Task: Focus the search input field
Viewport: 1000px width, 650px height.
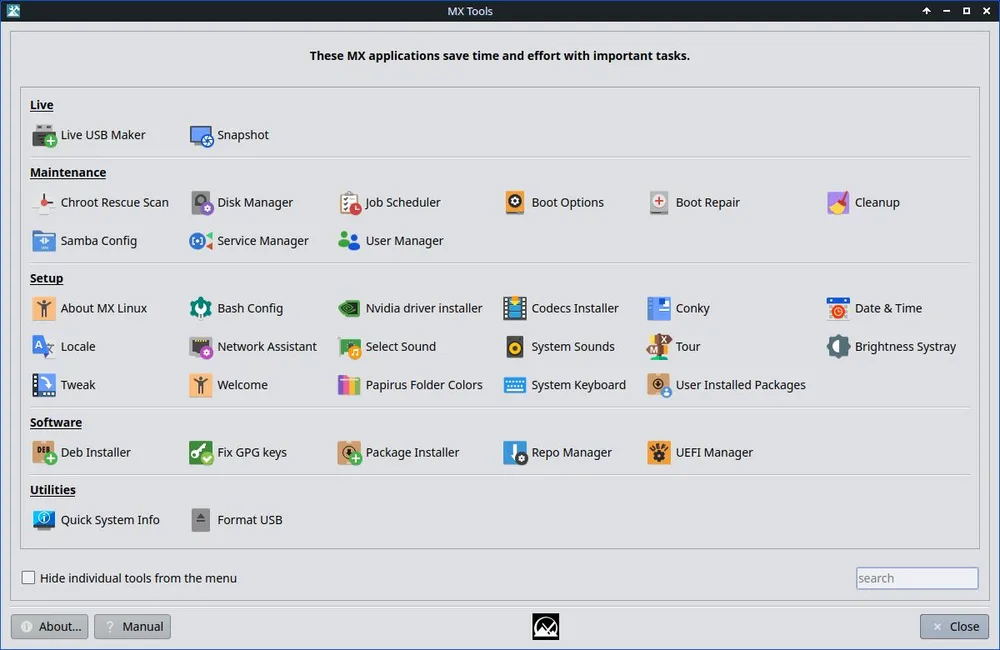Action: pyautogui.click(x=917, y=579)
